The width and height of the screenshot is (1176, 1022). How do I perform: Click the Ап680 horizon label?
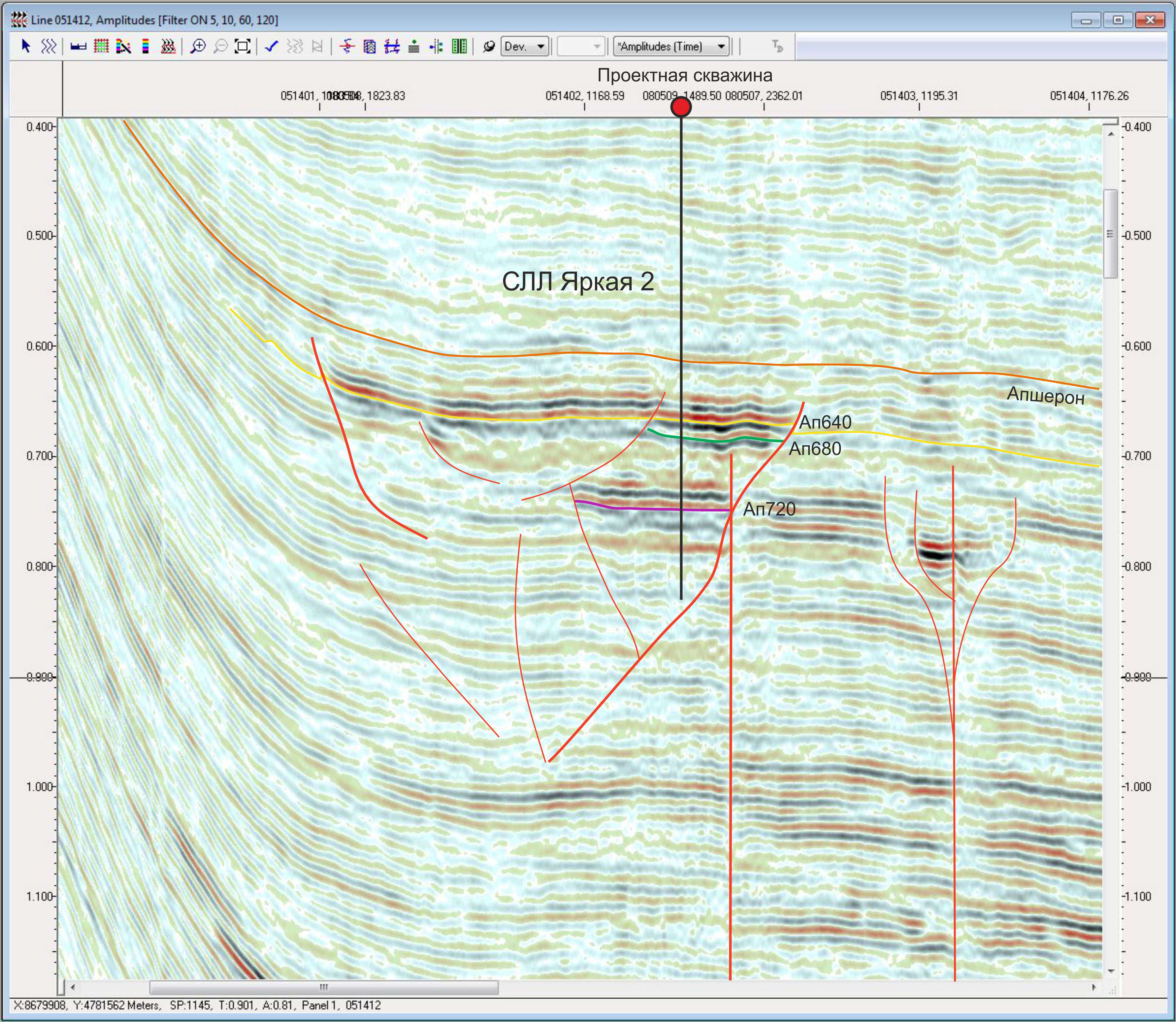(x=815, y=449)
